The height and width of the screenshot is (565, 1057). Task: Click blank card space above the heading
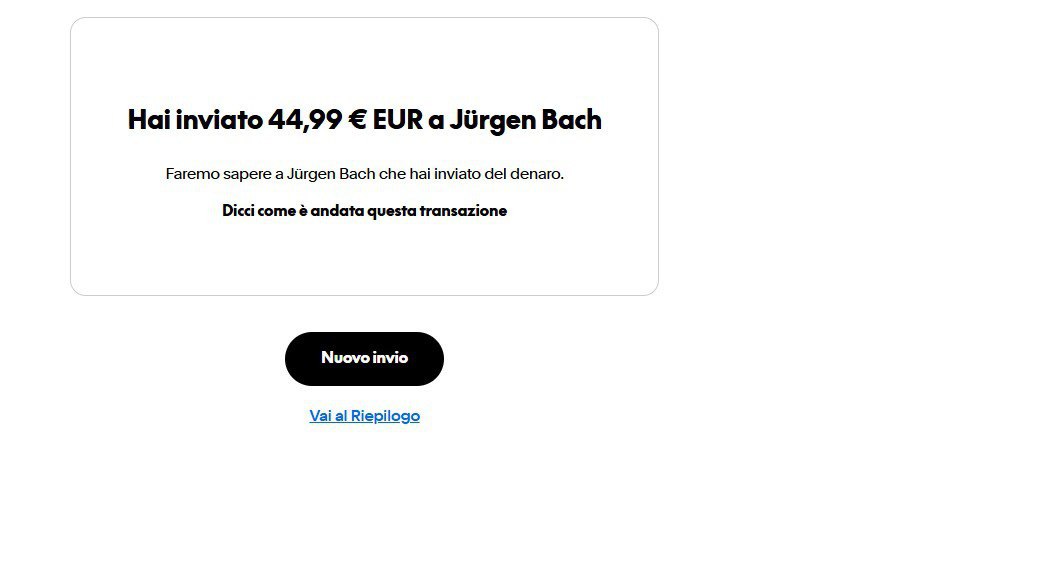click(364, 61)
